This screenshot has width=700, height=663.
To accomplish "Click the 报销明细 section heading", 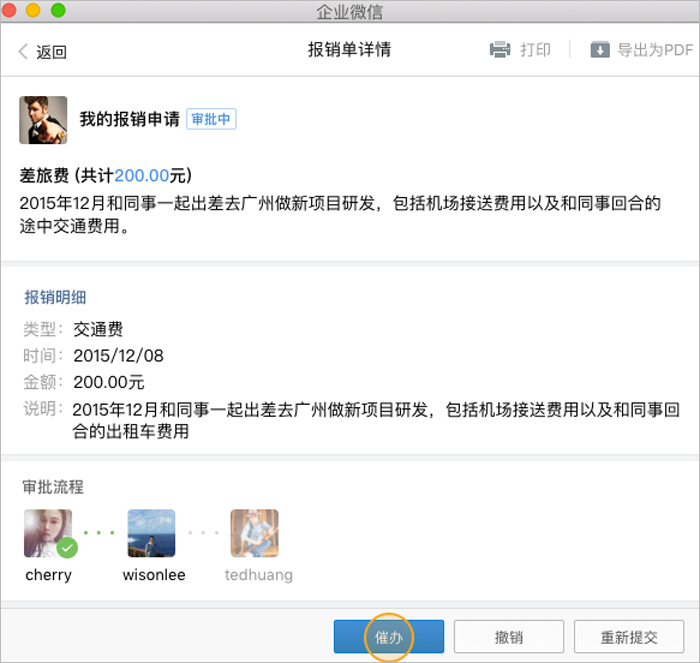I will (x=55, y=297).
